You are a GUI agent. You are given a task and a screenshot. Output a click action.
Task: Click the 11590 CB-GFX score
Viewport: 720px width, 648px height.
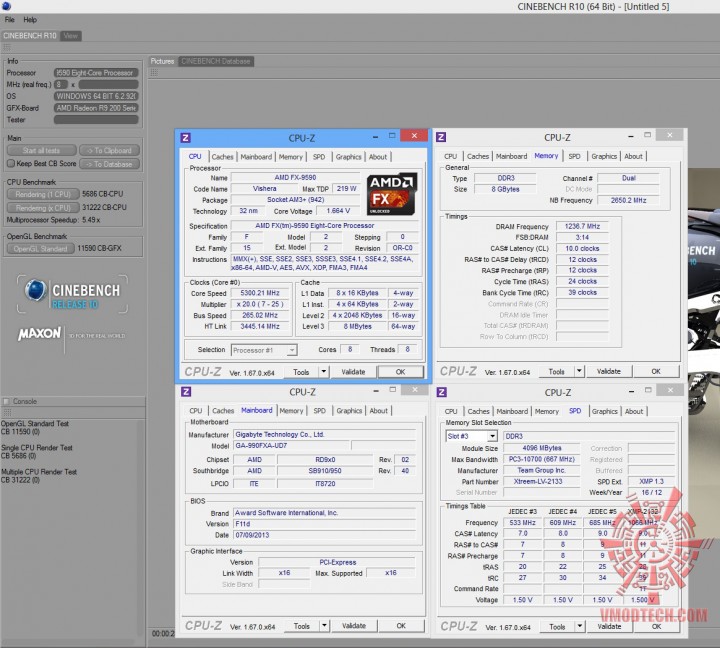[x=99, y=248]
